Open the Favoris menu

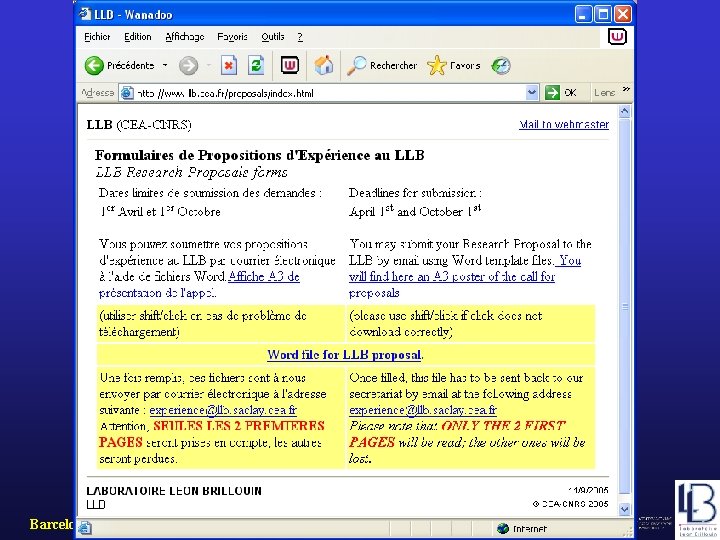tap(232, 37)
